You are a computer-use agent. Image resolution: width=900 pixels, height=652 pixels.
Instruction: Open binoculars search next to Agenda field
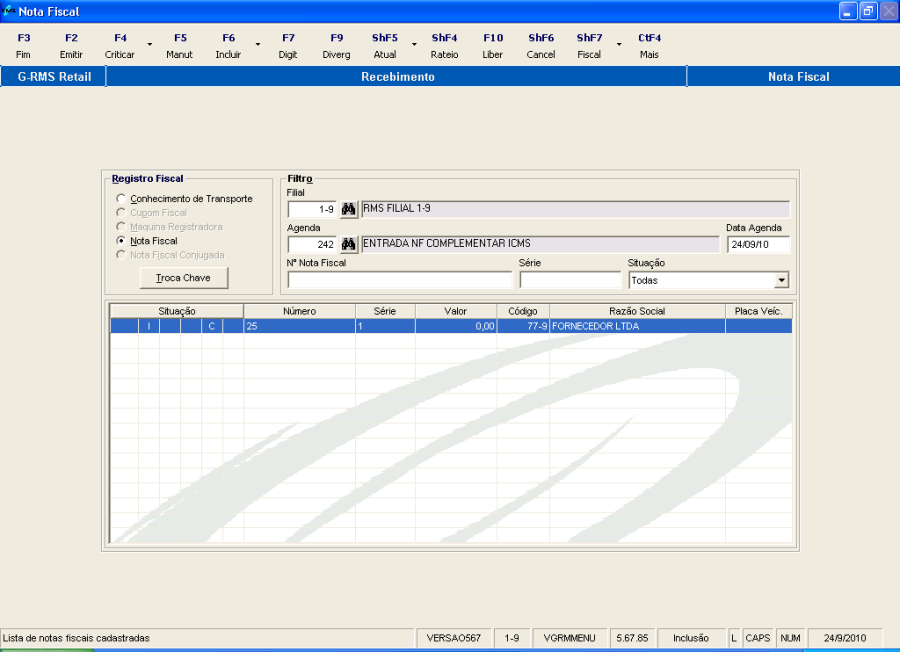pos(348,244)
